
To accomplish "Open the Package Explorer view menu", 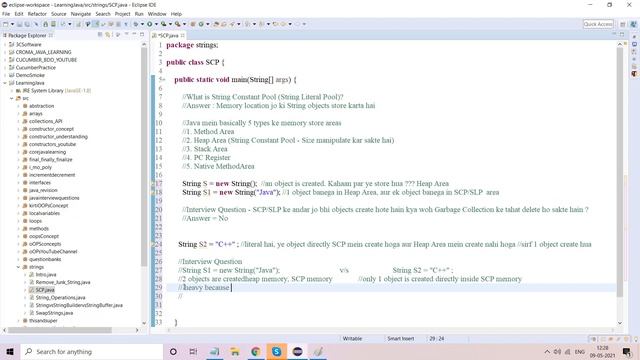I will (126, 35).
